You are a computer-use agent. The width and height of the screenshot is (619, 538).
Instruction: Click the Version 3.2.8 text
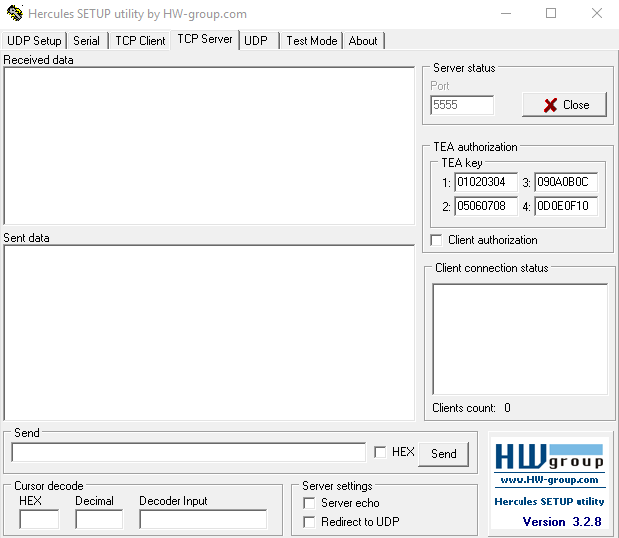pos(562,522)
